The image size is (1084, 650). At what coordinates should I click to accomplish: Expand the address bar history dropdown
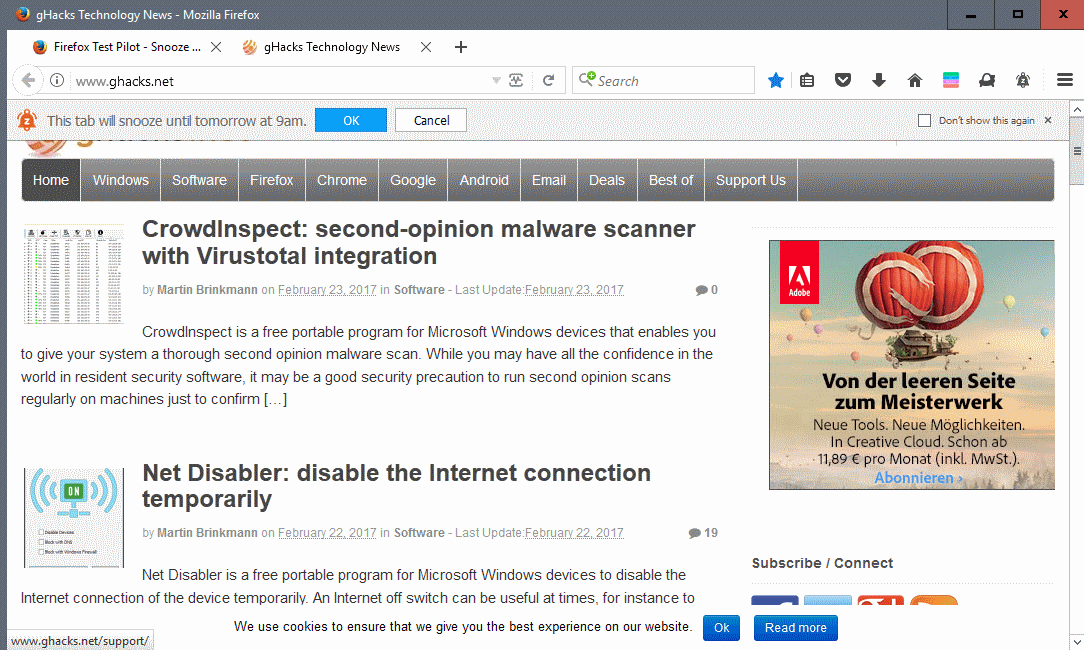point(496,81)
